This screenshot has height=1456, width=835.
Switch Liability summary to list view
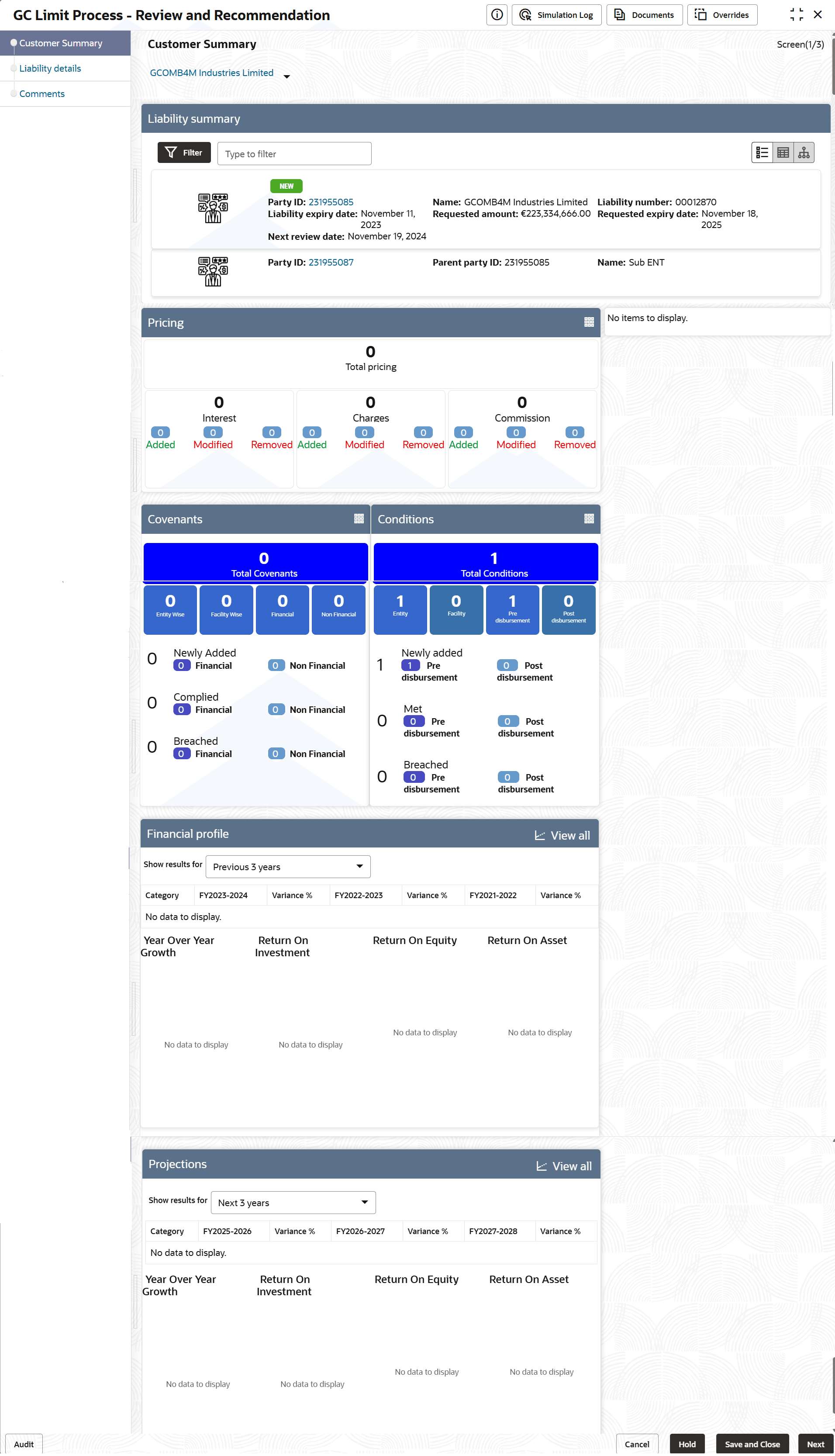pyautogui.click(x=762, y=152)
